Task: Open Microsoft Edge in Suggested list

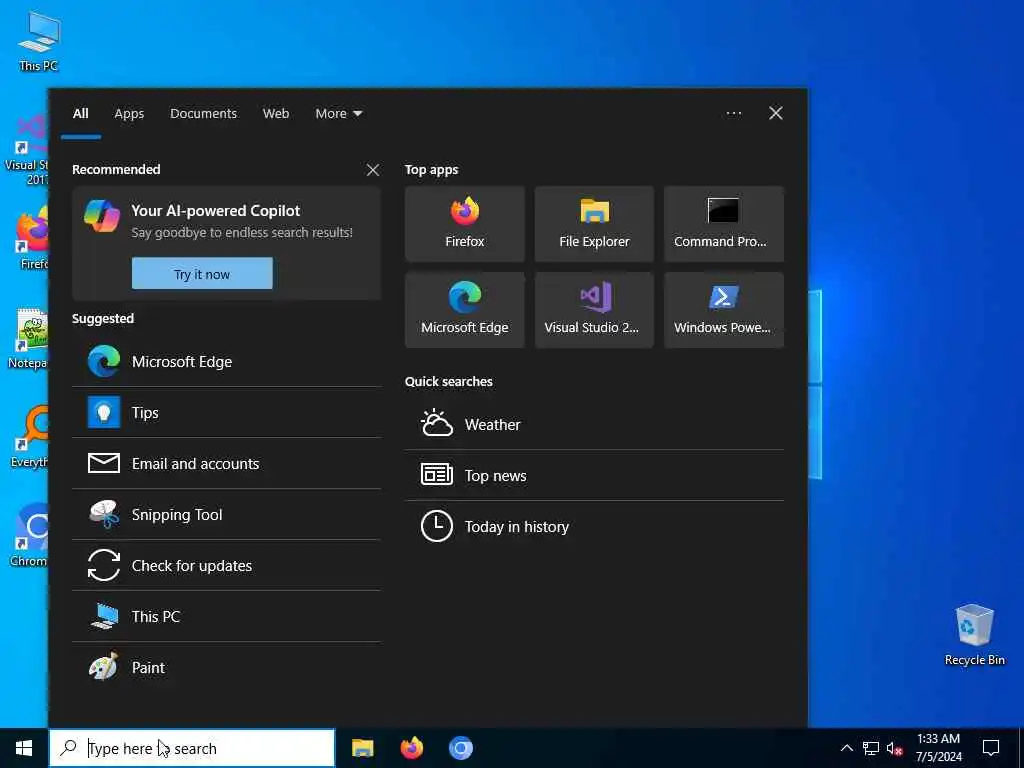Action: 227,362
